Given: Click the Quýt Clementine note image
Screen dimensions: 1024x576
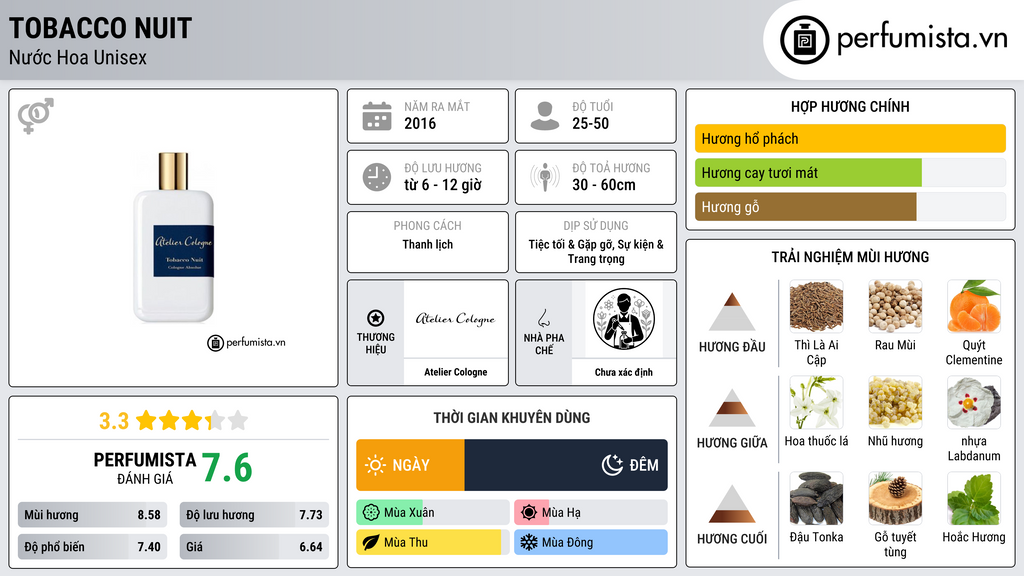Looking at the screenshot, I should 974,306.
